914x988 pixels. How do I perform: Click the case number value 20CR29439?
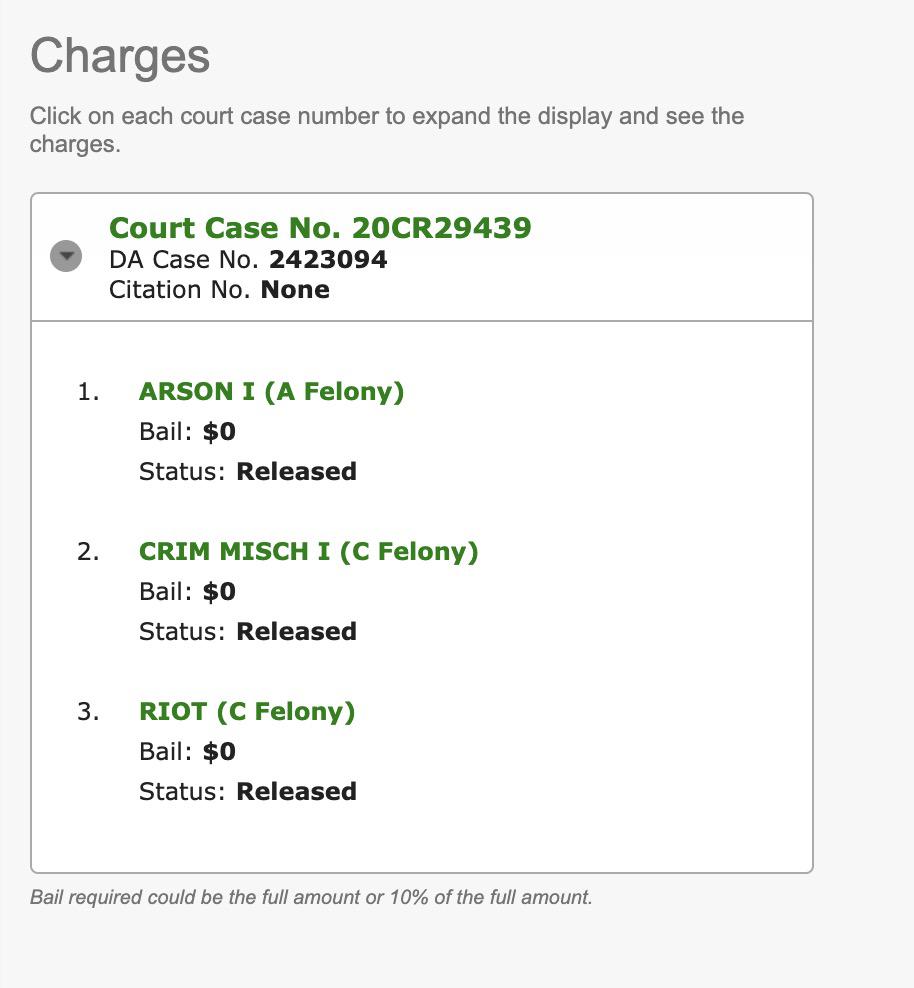441,228
